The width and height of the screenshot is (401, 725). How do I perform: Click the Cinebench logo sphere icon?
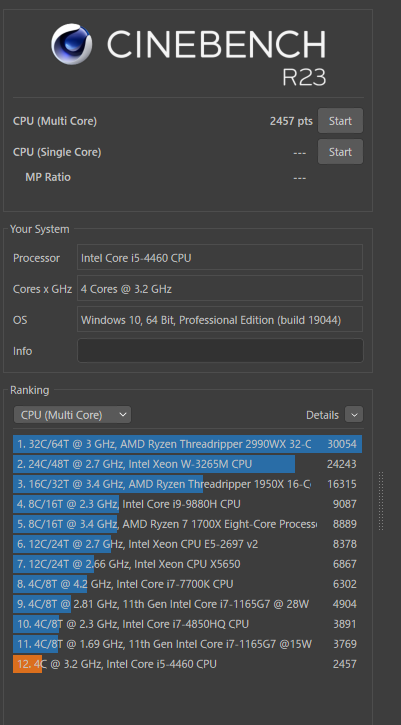coord(72,44)
